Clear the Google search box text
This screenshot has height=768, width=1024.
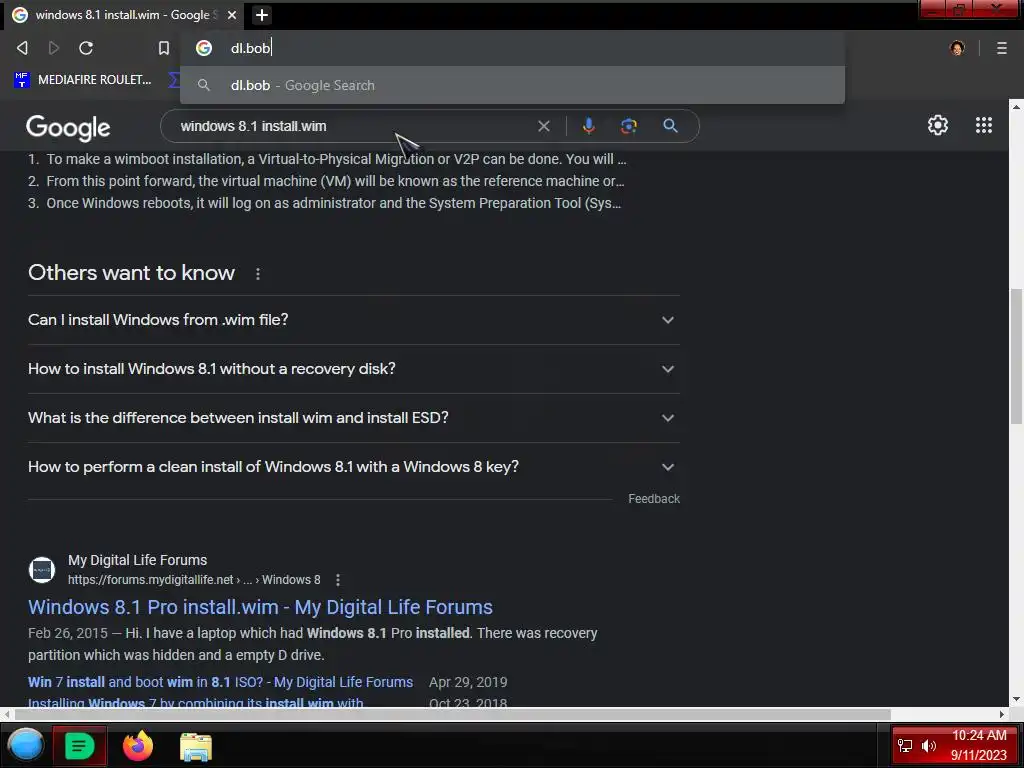543,126
